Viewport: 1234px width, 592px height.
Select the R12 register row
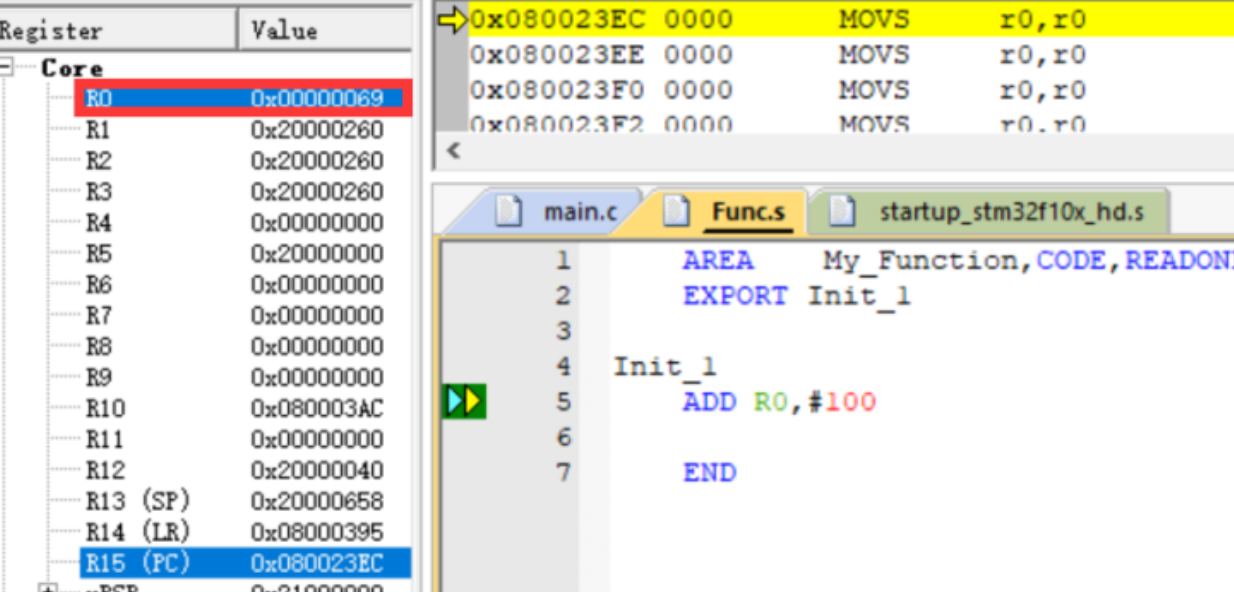243,471
